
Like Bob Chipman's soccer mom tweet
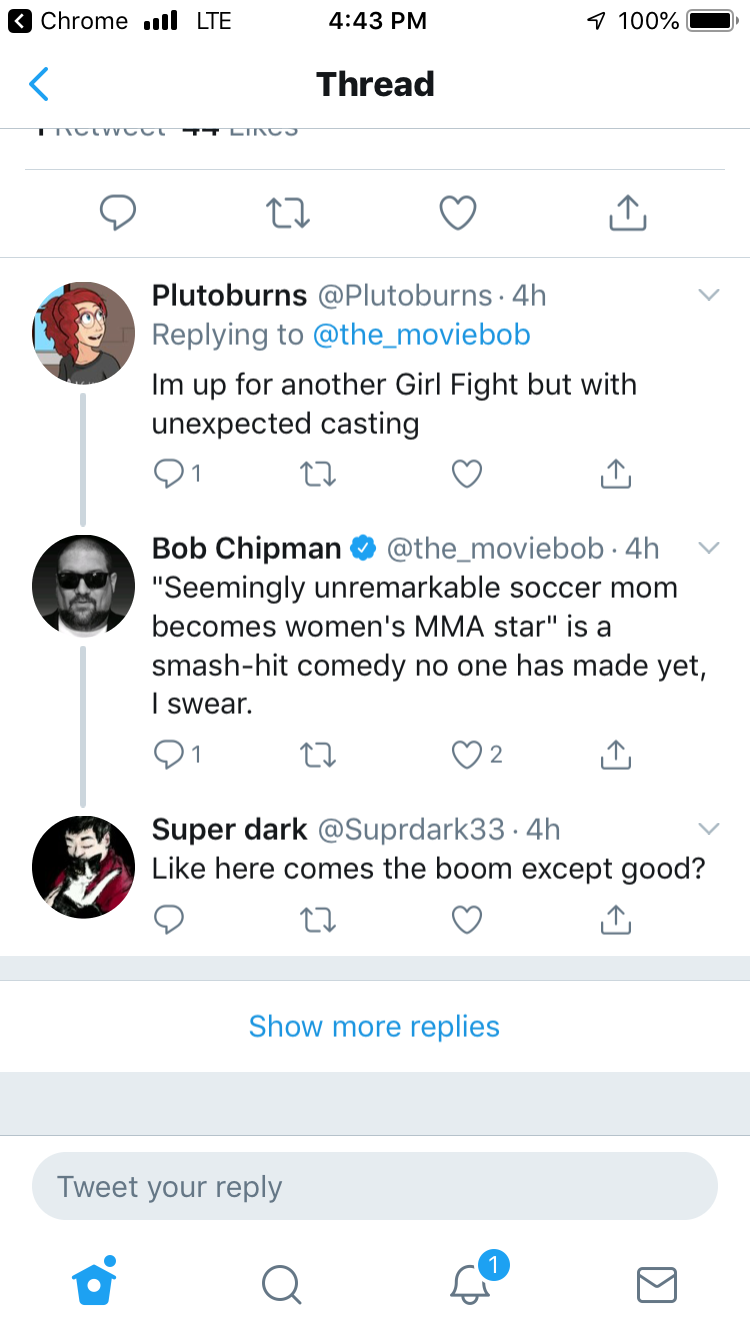coord(467,755)
